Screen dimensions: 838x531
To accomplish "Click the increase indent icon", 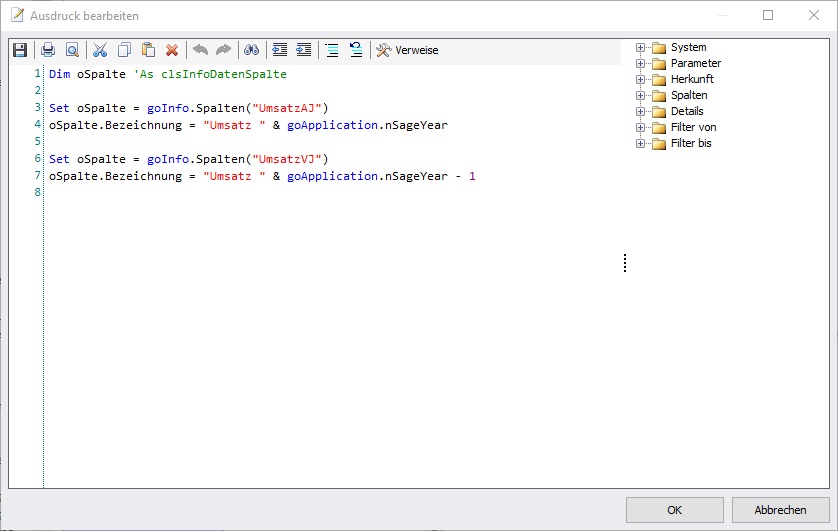I will [304, 50].
